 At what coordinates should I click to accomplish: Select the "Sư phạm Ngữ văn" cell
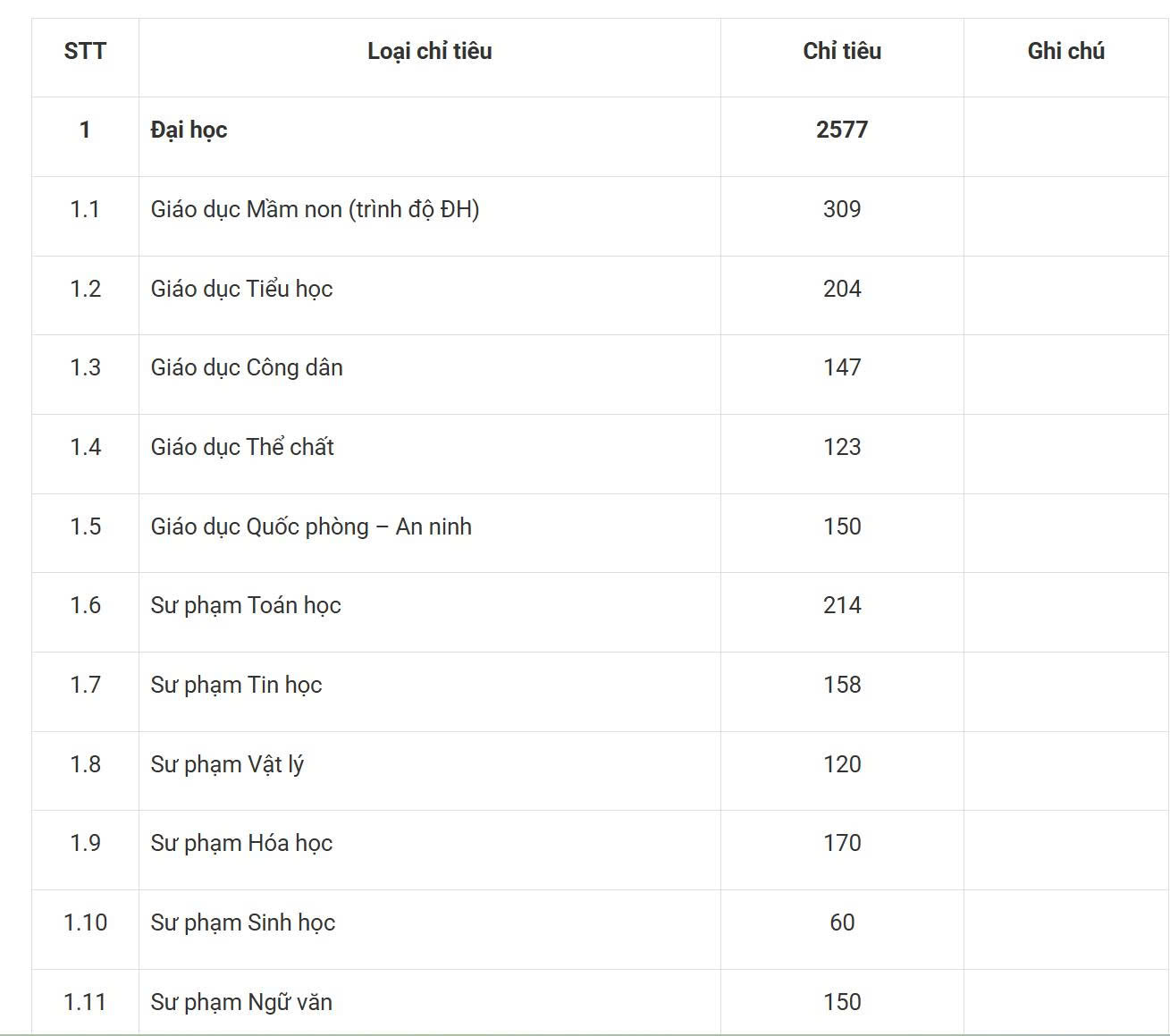point(241,1002)
